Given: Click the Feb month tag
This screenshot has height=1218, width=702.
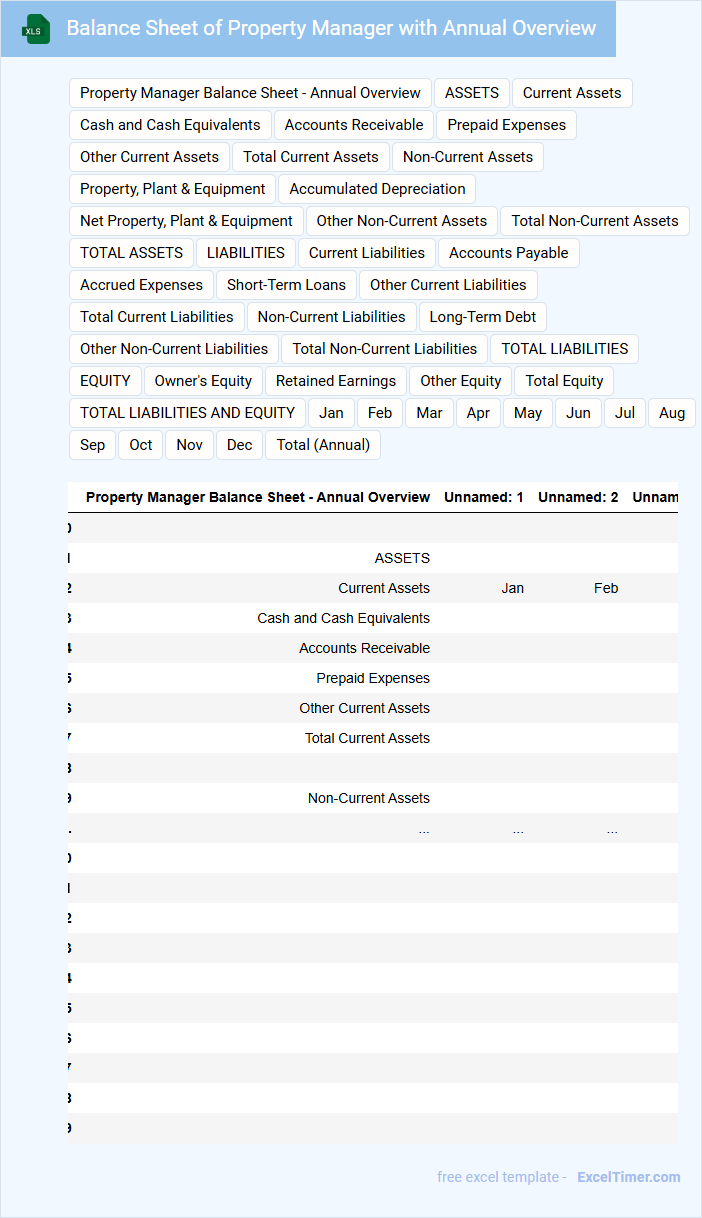Looking at the screenshot, I should click(x=380, y=413).
